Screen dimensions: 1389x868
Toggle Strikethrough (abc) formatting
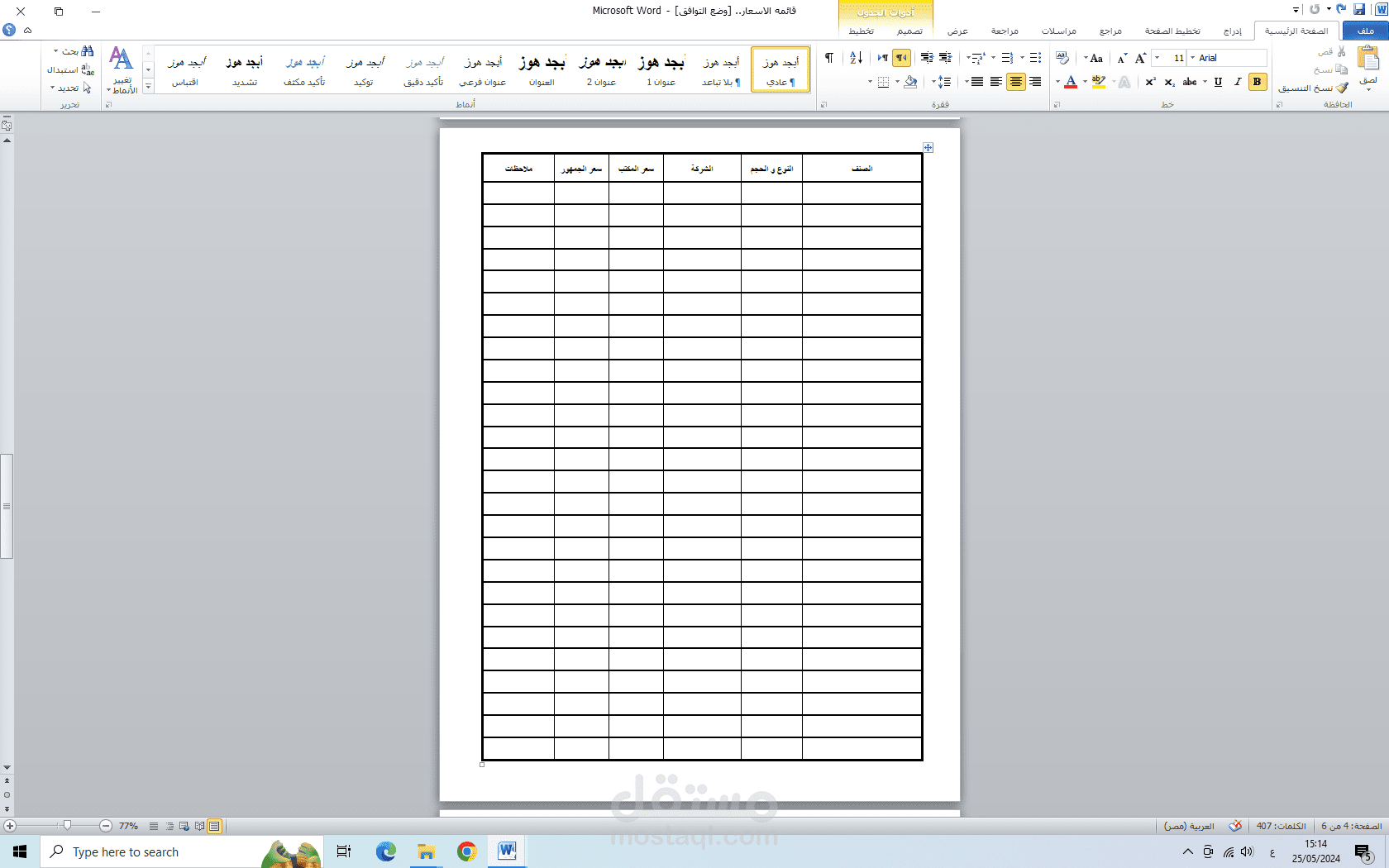[1190, 82]
